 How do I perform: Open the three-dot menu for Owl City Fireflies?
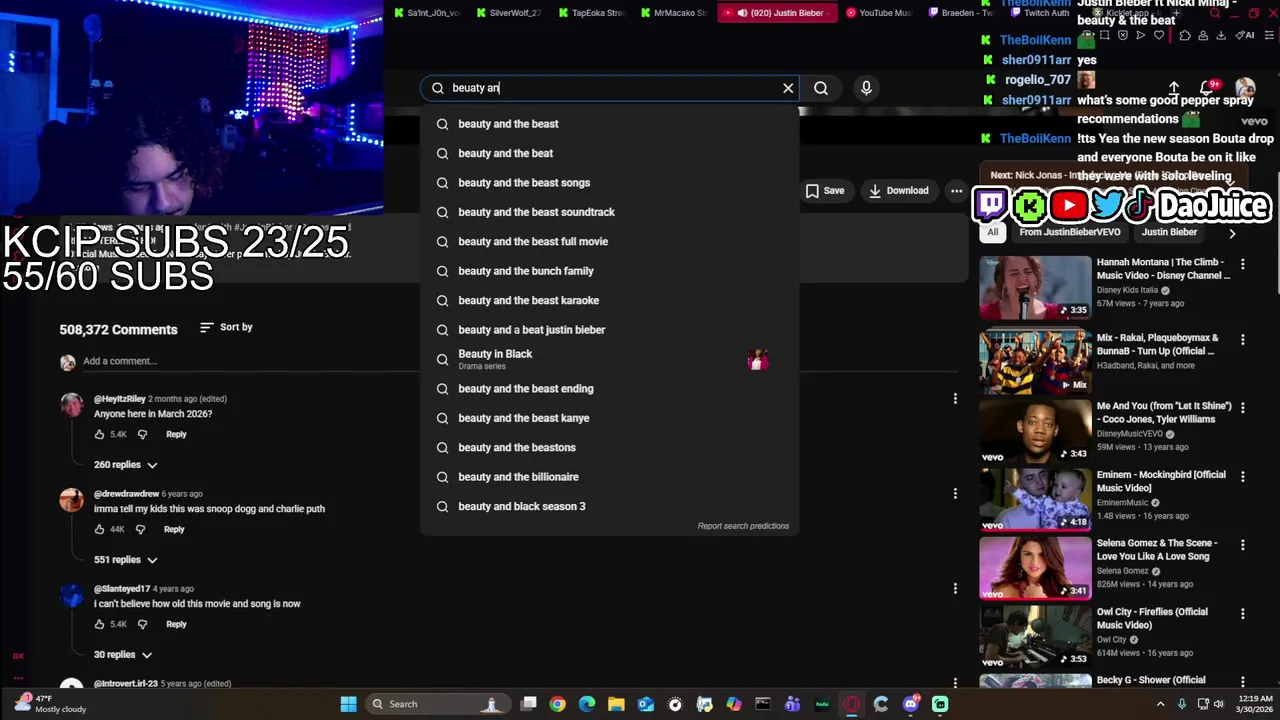[1243, 614]
